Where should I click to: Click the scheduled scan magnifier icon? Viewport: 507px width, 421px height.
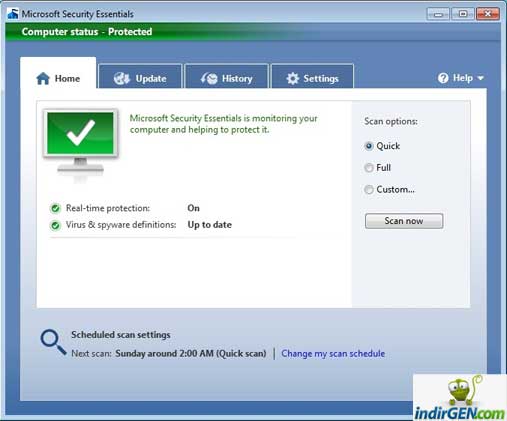coord(53,342)
